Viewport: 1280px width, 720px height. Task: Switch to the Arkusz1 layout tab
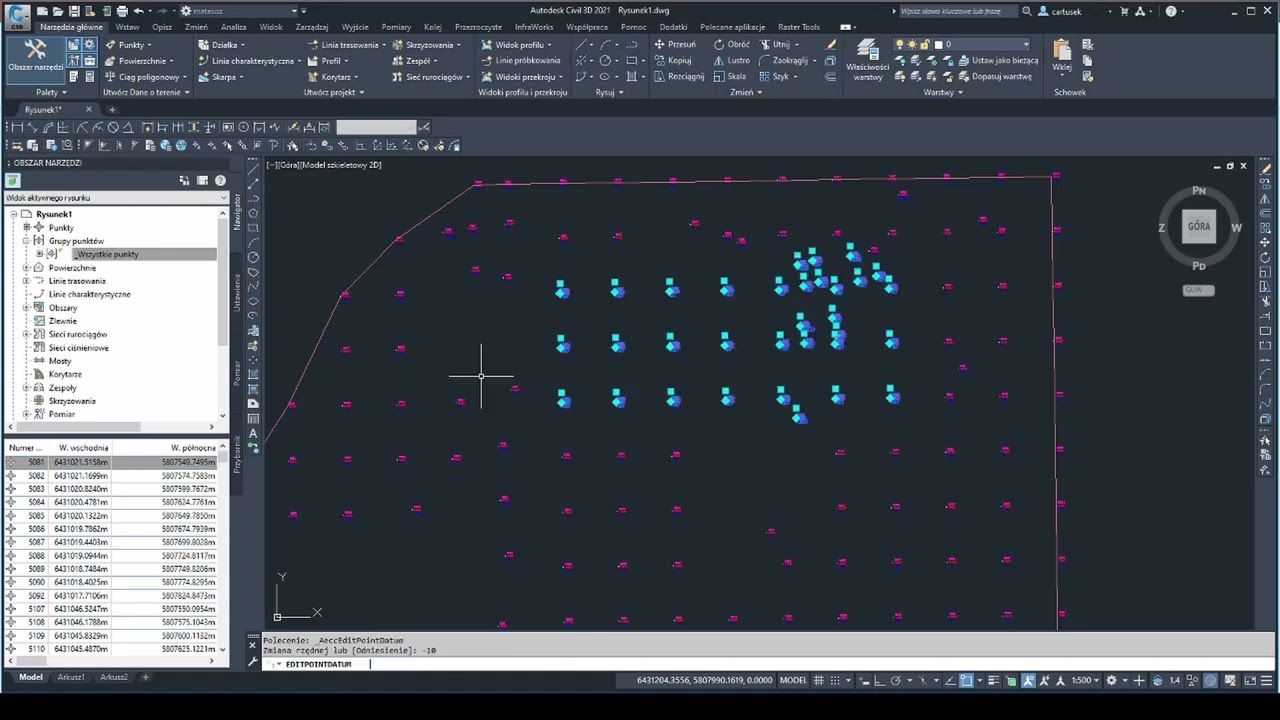click(x=70, y=677)
